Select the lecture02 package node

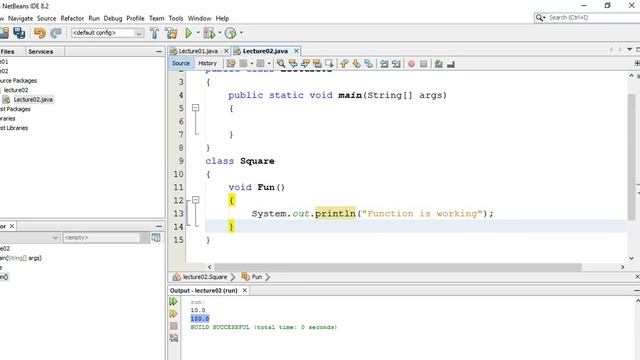click(16, 90)
